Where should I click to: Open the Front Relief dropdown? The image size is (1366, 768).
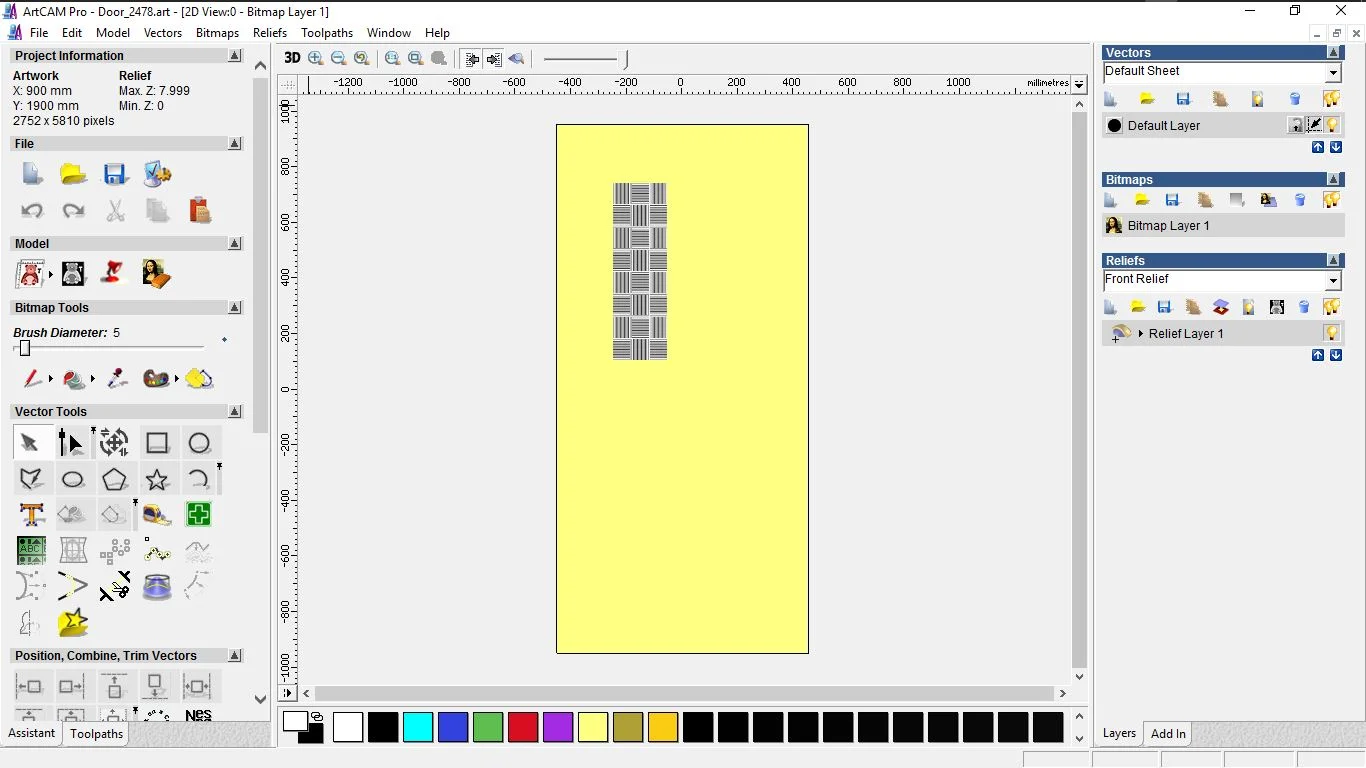click(1333, 280)
